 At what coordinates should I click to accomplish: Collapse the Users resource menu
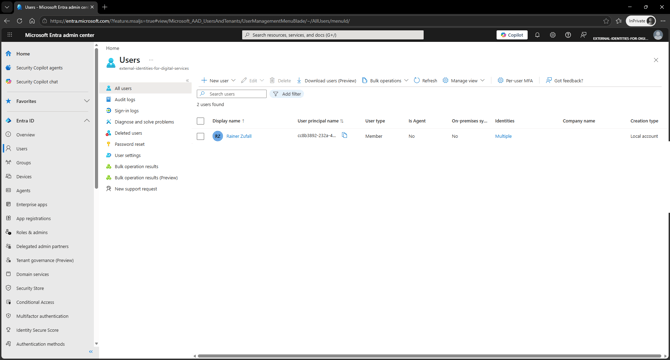(187, 80)
